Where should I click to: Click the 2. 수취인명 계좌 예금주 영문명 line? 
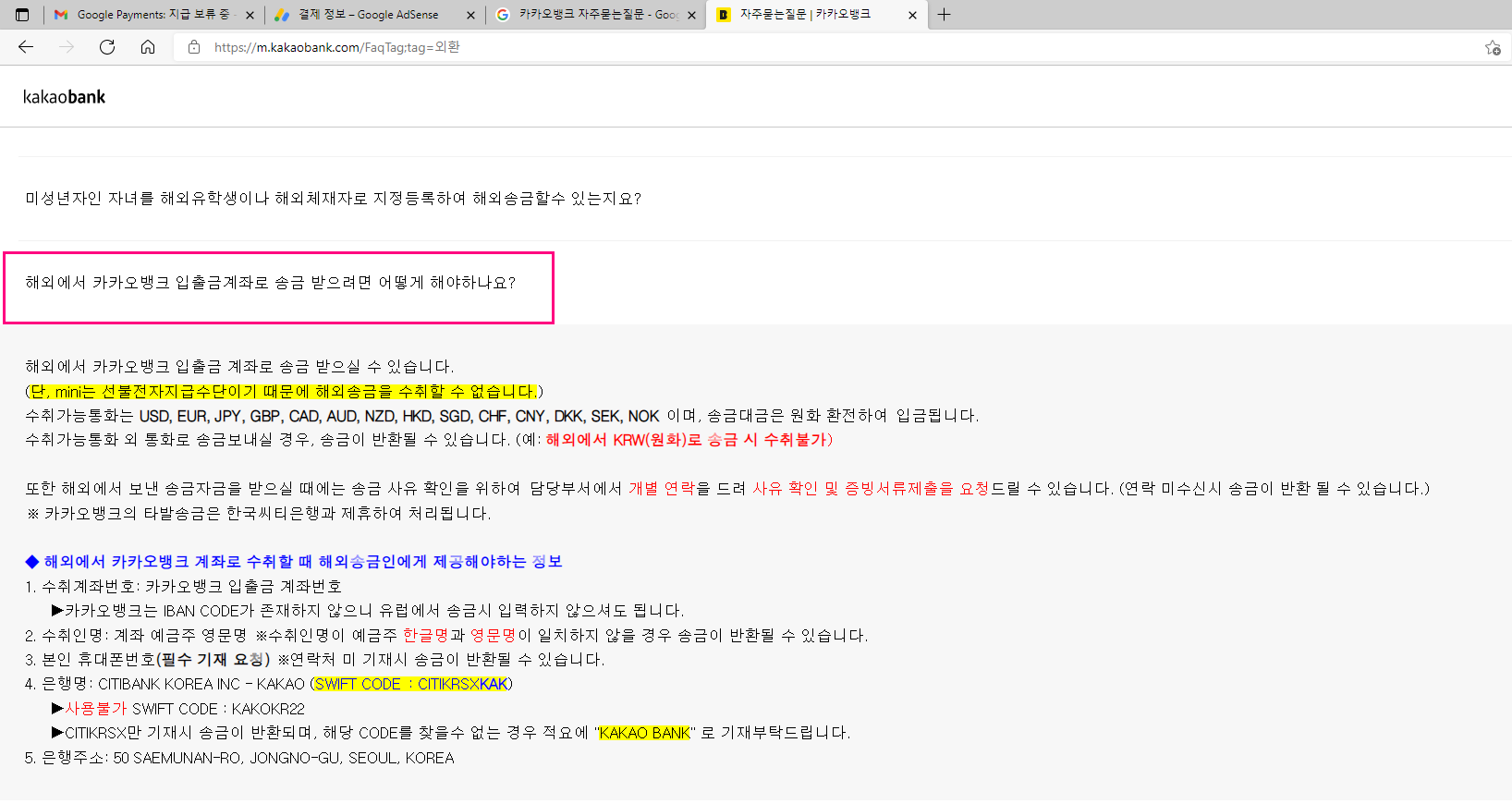point(446,635)
